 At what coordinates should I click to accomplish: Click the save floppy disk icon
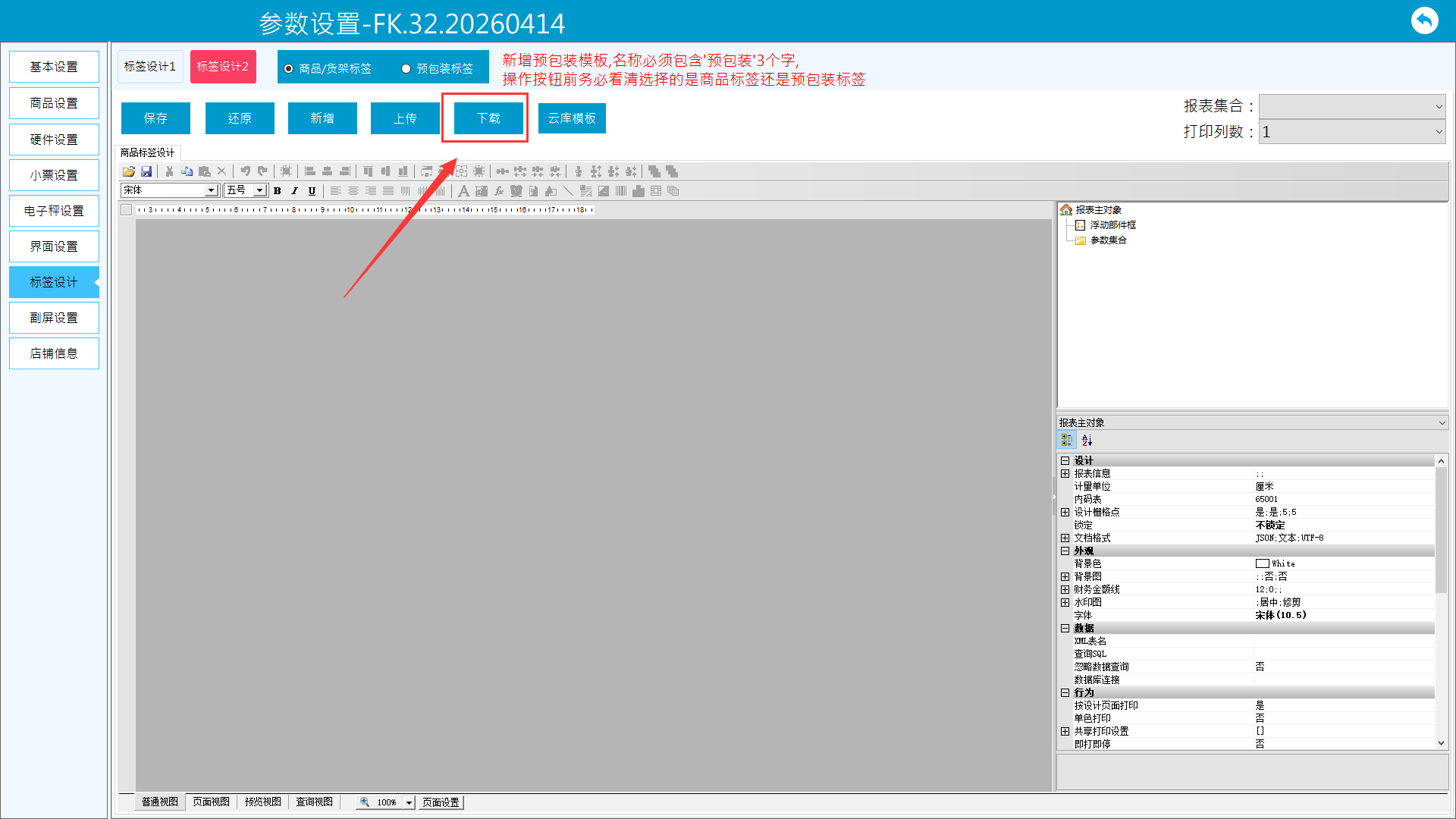(x=146, y=171)
